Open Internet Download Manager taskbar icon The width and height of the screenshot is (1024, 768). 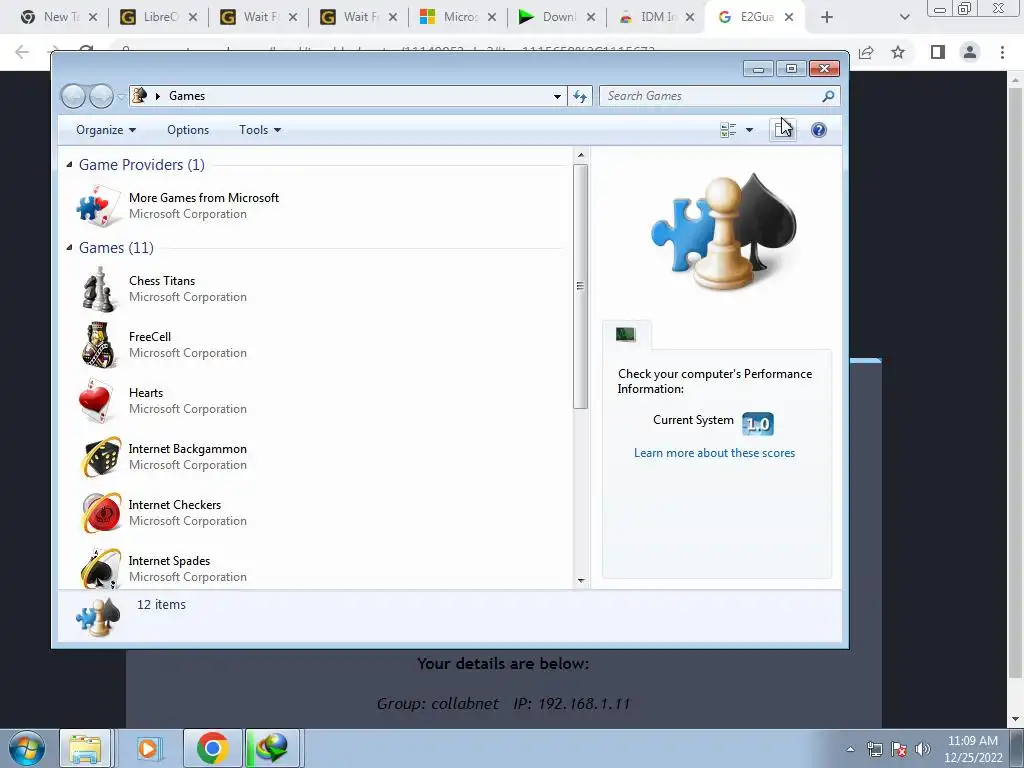coord(272,748)
